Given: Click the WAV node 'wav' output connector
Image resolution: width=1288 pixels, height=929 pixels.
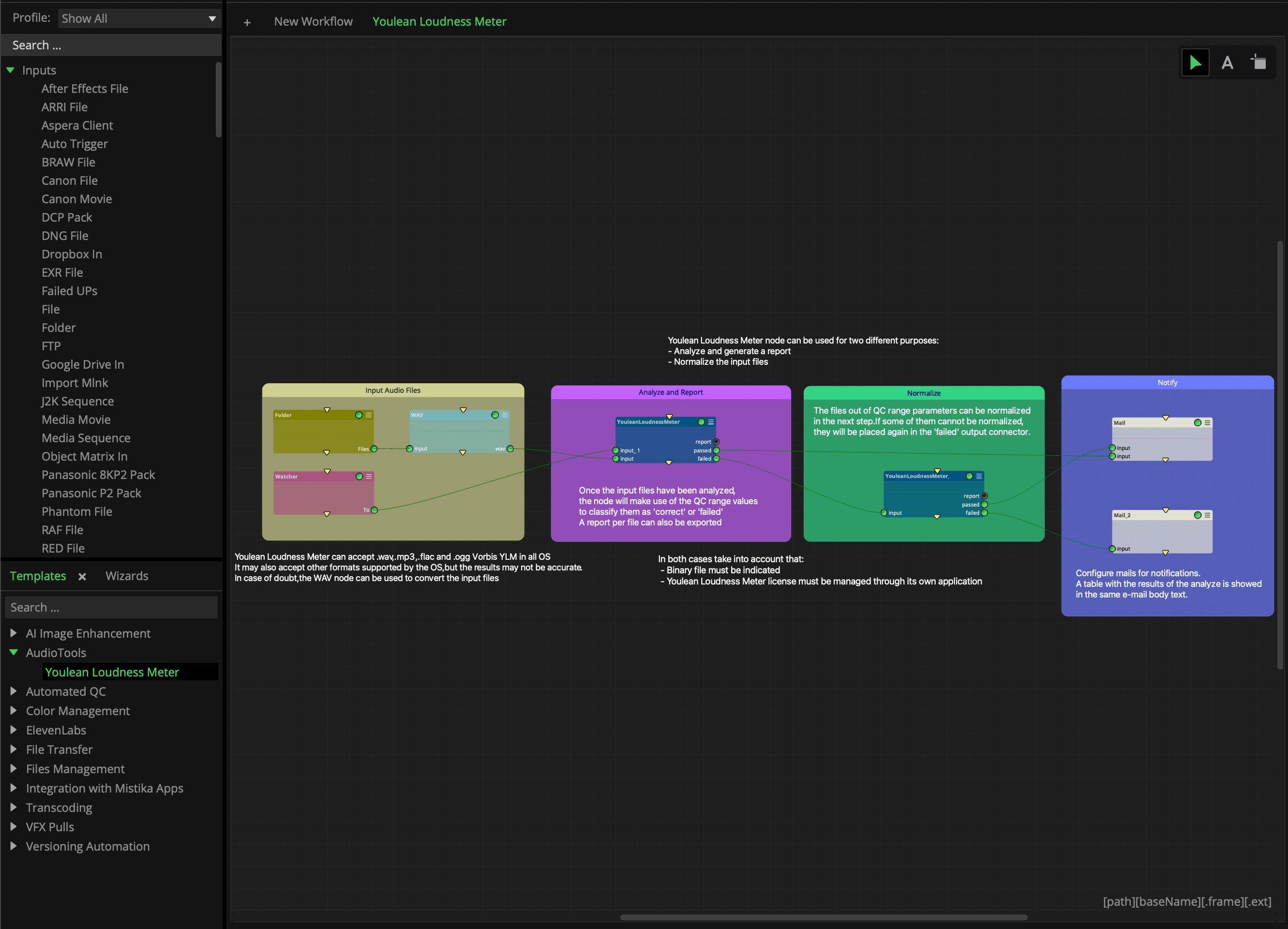Looking at the screenshot, I should [510, 449].
